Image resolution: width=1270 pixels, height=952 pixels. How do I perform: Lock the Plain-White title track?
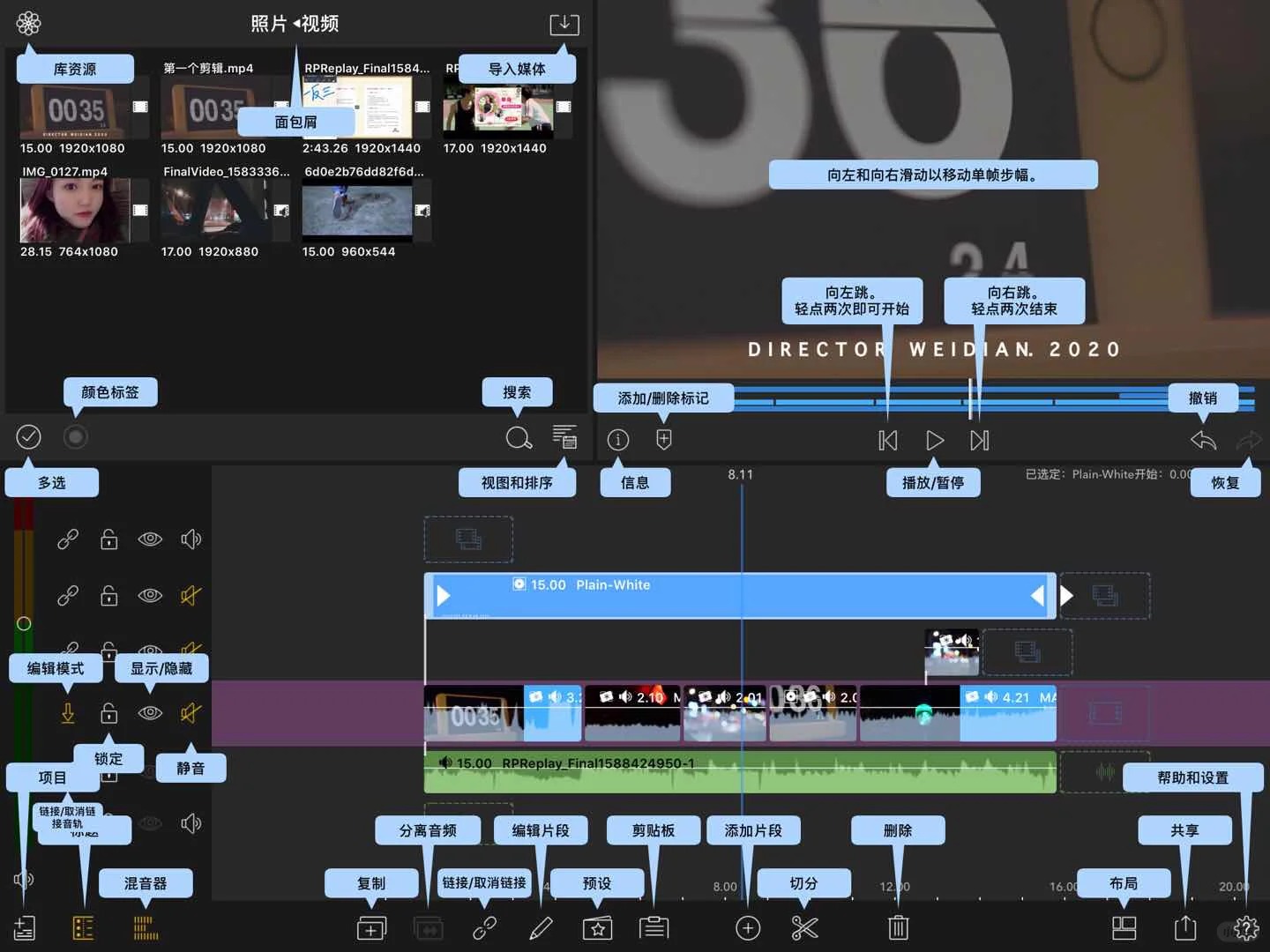[x=108, y=596]
